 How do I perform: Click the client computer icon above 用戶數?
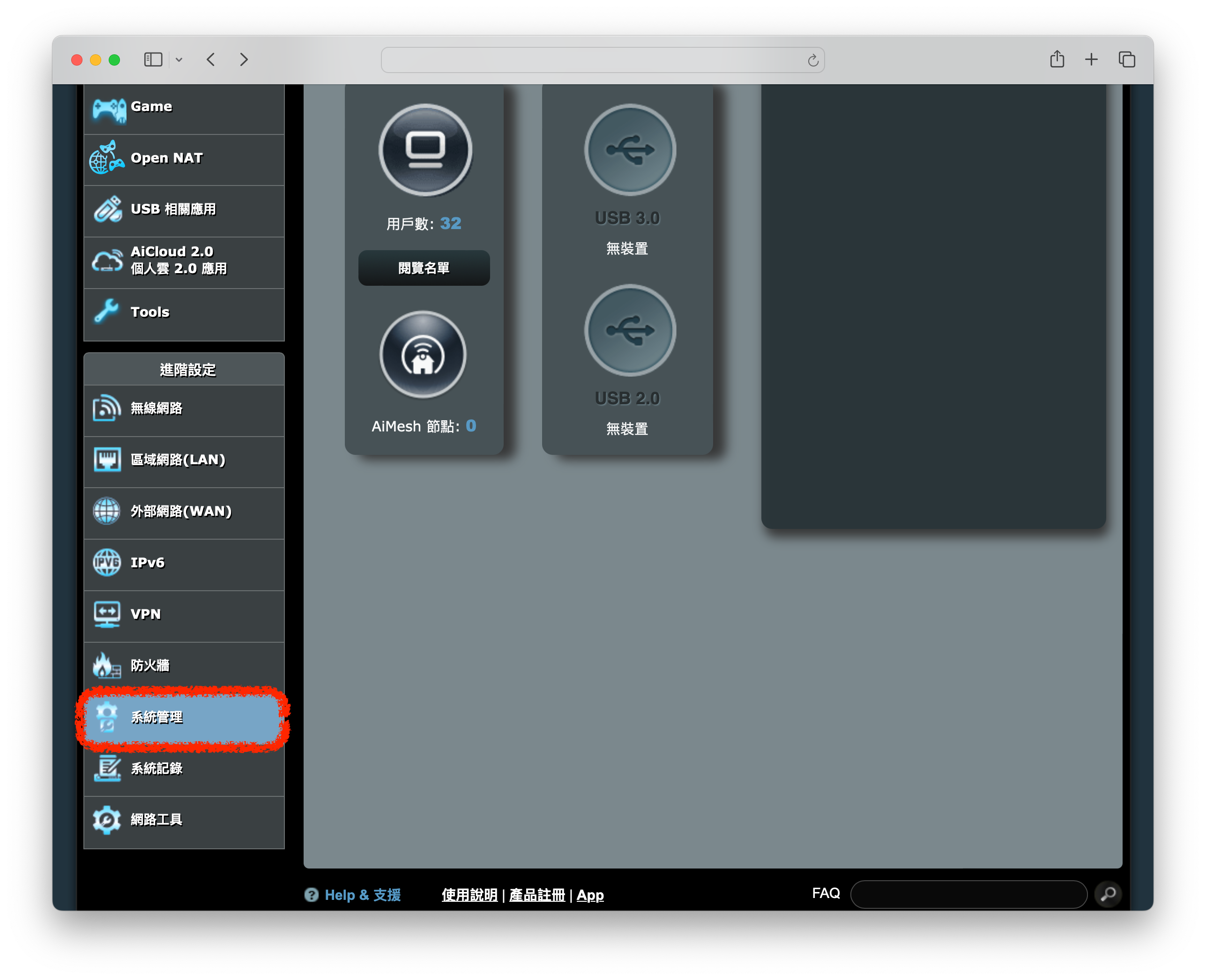[425, 150]
